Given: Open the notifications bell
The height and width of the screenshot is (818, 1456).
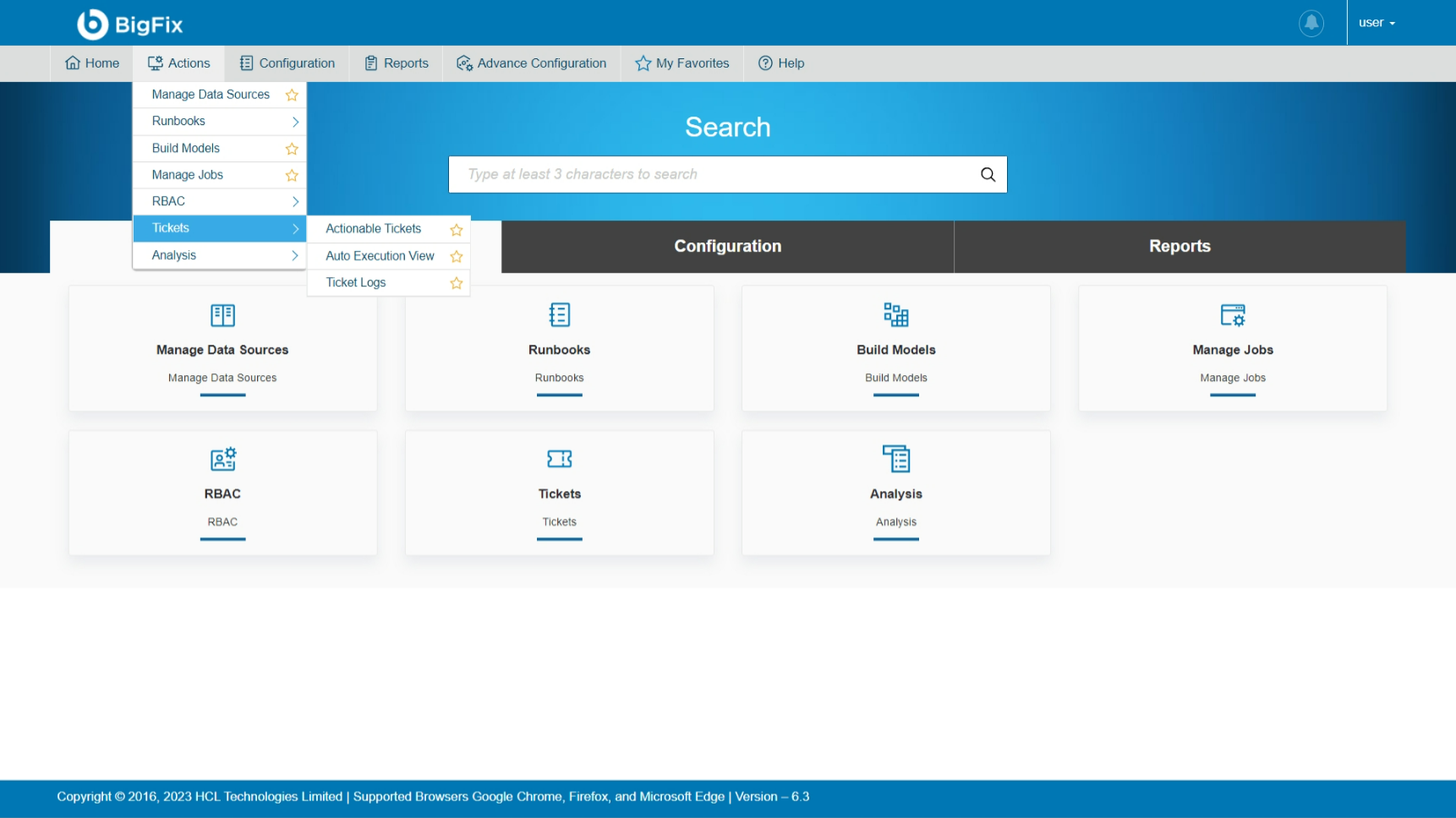Looking at the screenshot, I should (1311, 23).
